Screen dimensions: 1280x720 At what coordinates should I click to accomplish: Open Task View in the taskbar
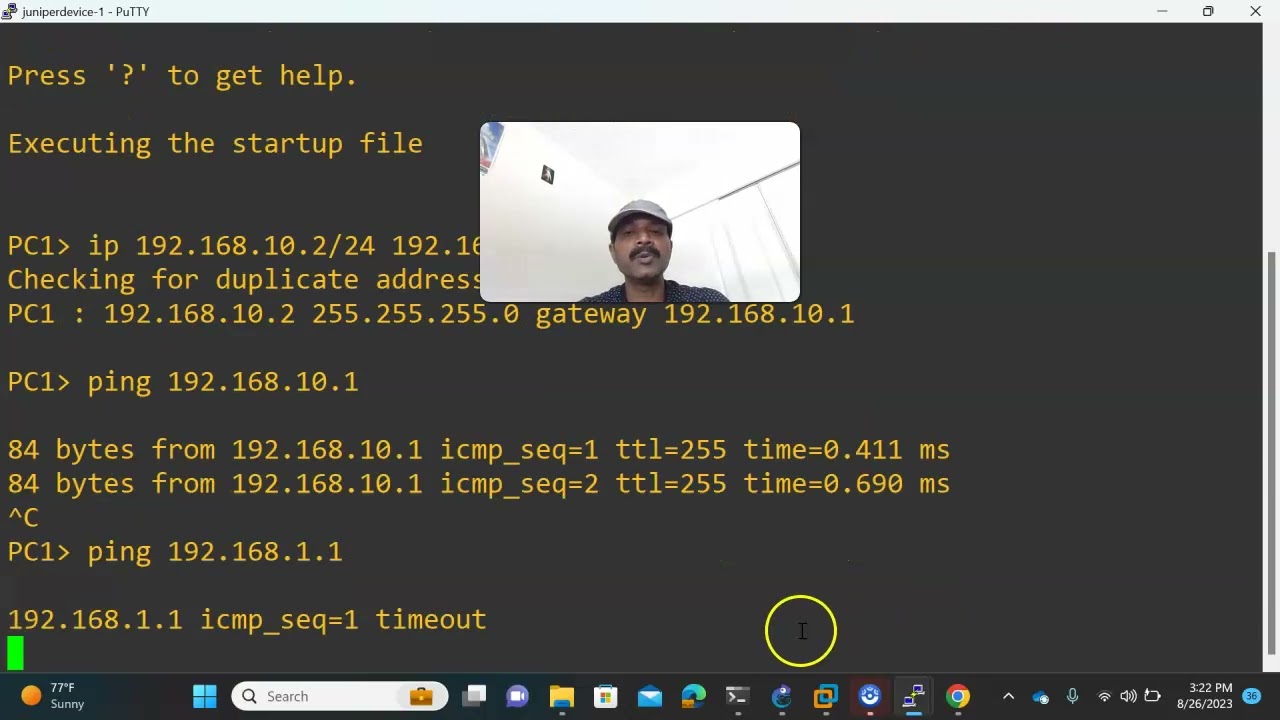click(x=474, y=696)
